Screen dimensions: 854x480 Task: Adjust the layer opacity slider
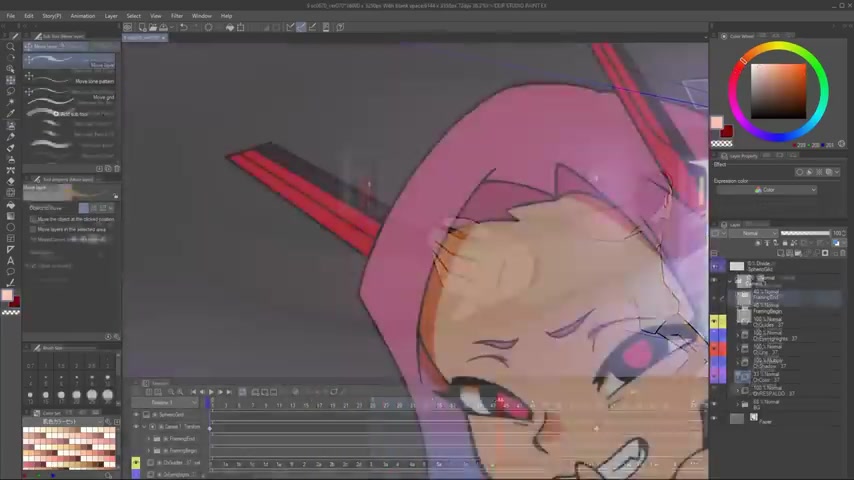click(805, 233)
